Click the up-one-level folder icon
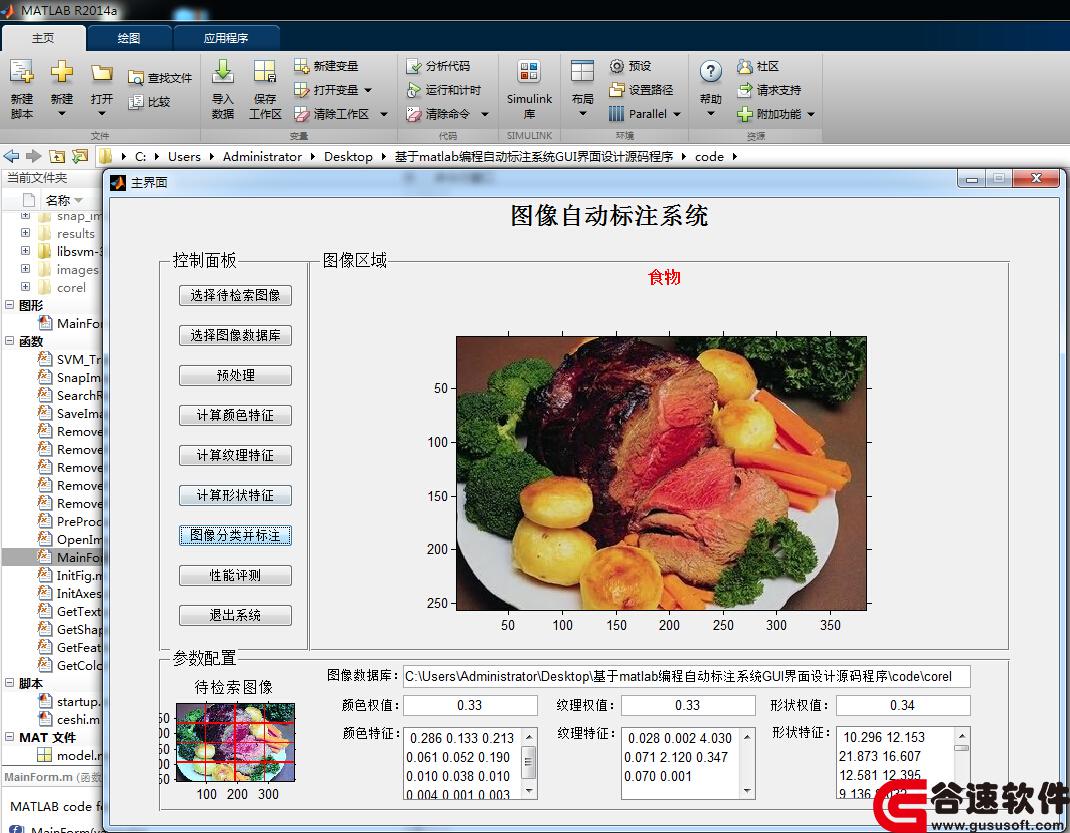The image size is (1070, 833). point(57,156)
